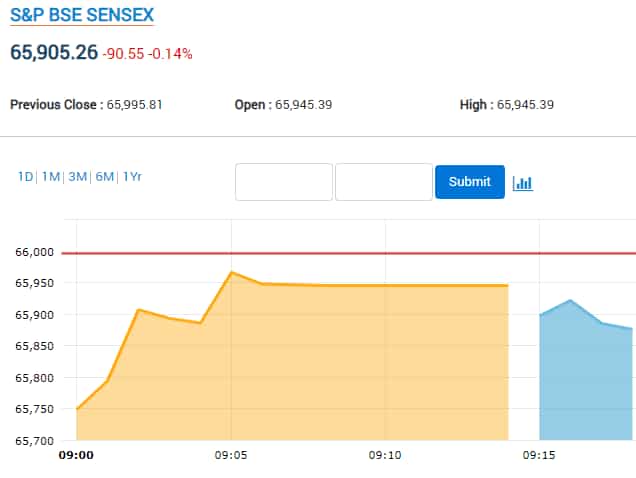Click the orange pre-open chart area
Viewport: 636px width, 478px height.
[300, 370]
